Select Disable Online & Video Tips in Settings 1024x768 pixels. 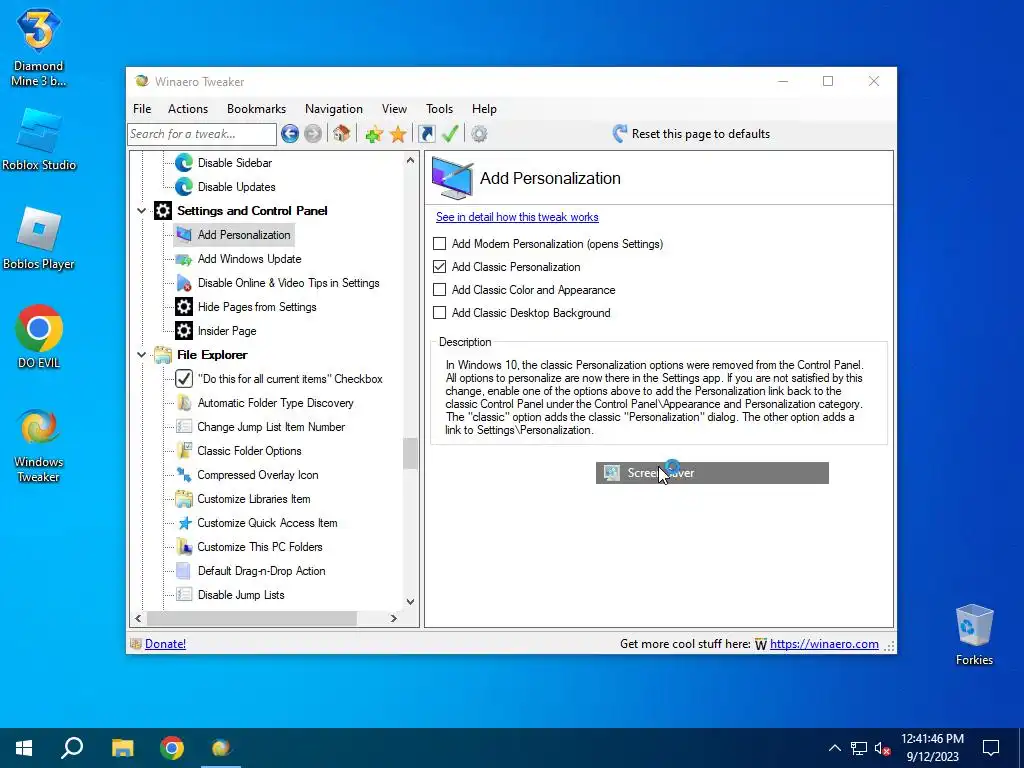click(x=289, y=283)
